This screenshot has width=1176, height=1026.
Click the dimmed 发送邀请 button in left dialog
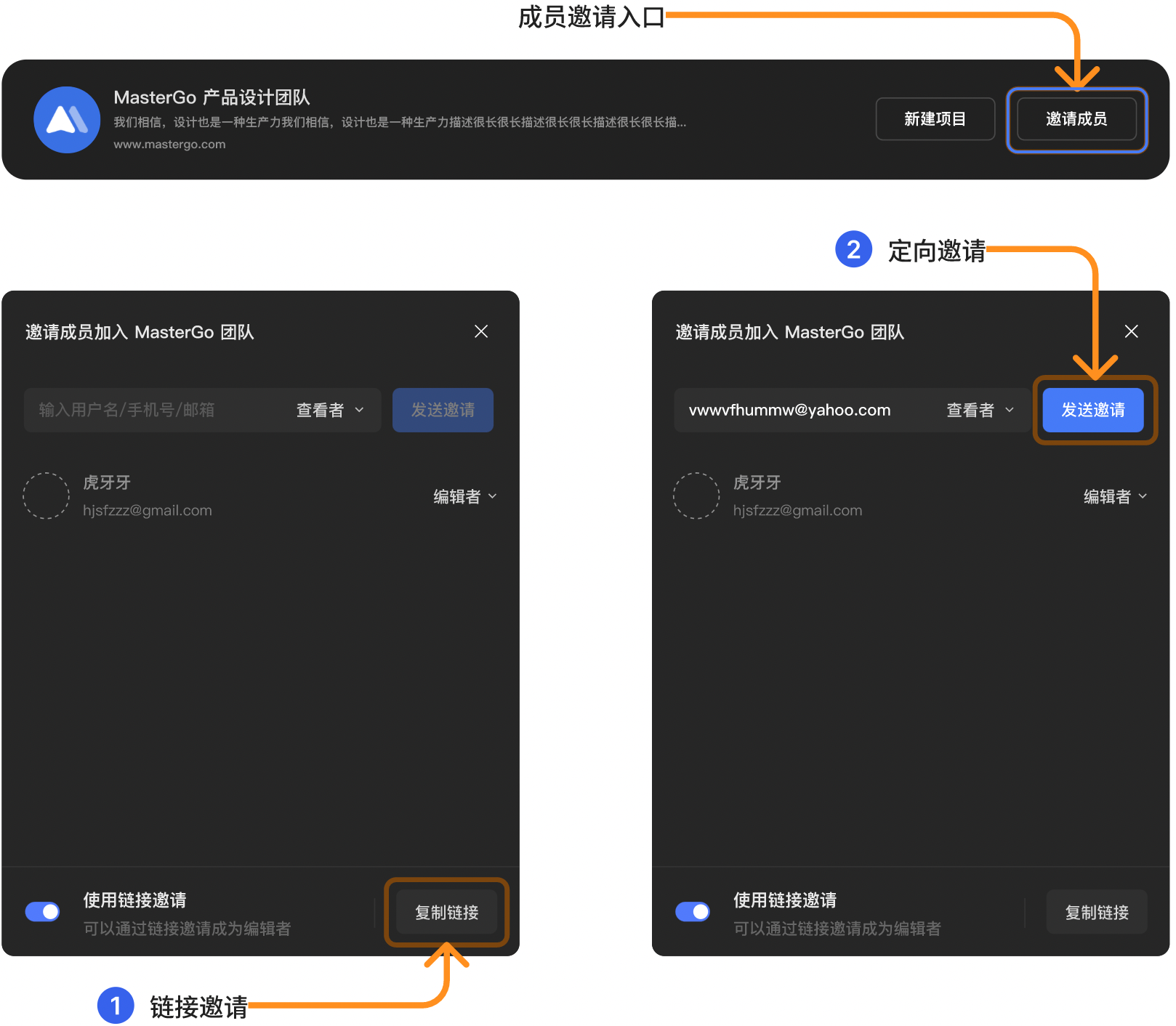[x=443, y=410]
